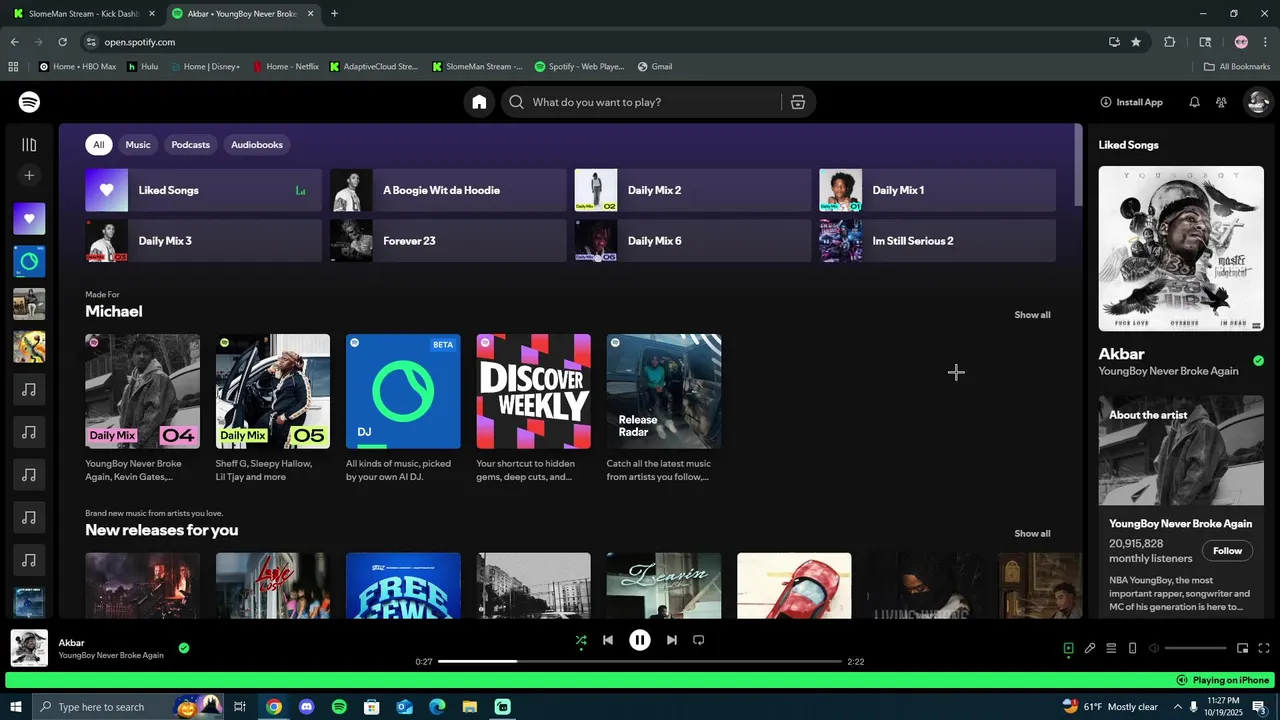Screen dimensions: 1280x720
Task: Open Windows Start menu
Action: 16,707
